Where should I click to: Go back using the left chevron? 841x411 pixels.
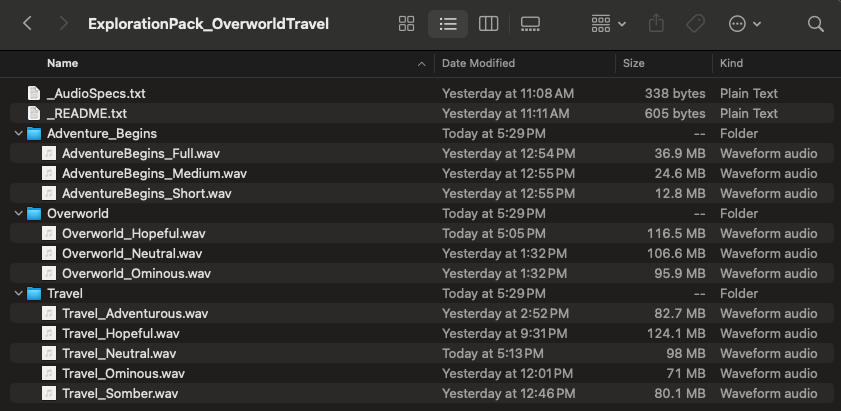coord(27,23)
